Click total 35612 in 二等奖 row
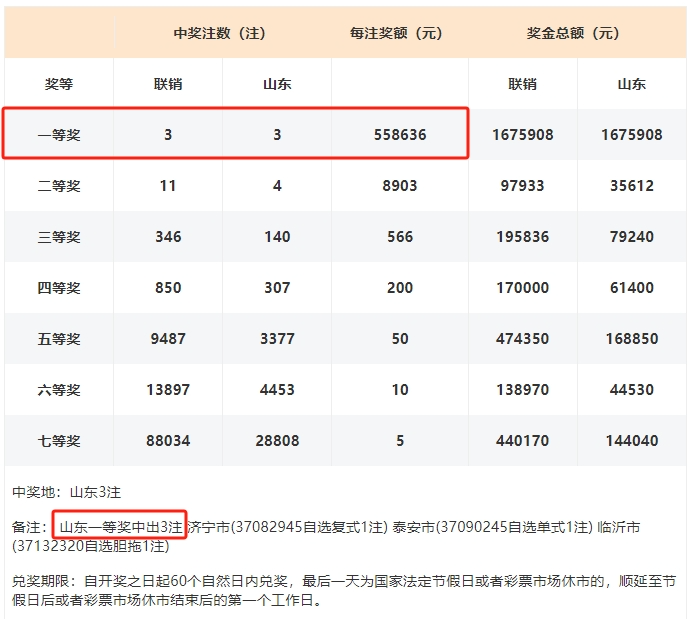Viewport: 693px width, 619px height. click(x=632, y=186)
